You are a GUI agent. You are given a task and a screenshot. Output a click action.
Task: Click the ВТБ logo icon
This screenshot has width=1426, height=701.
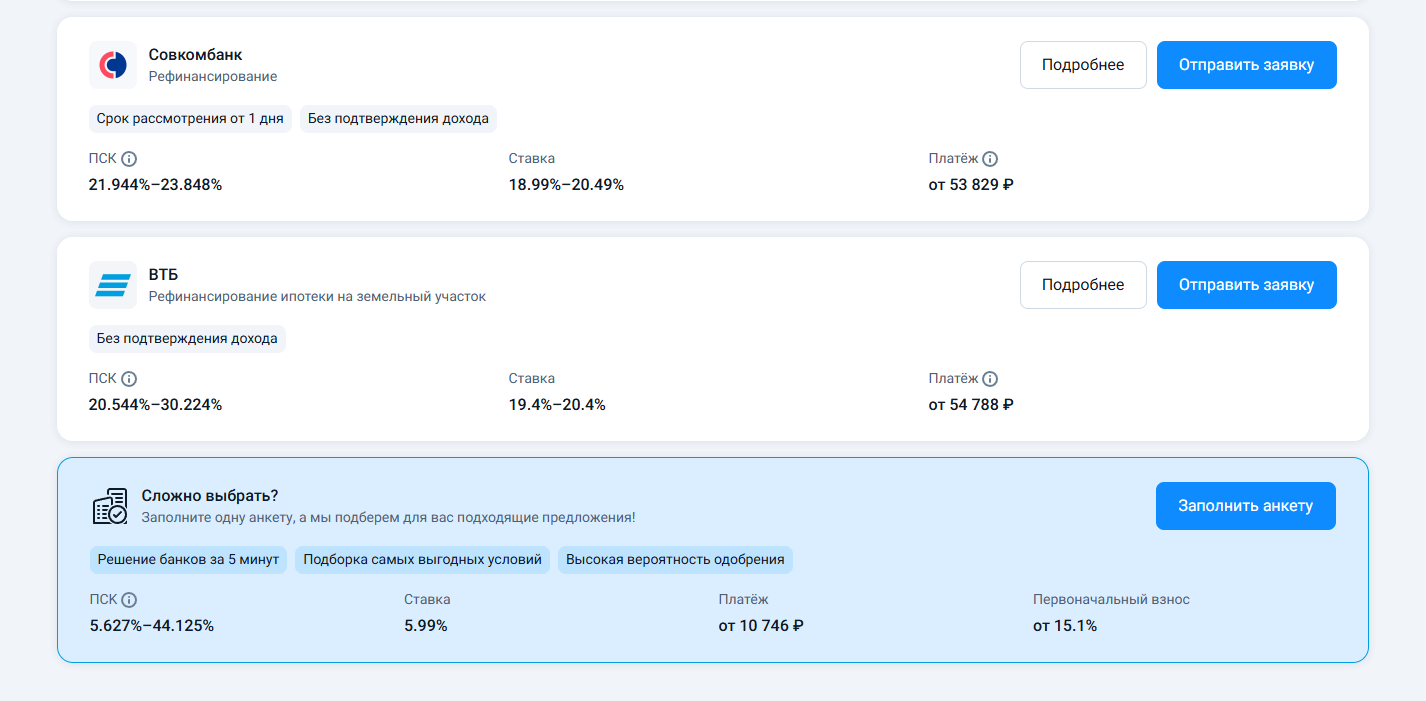[113, 285]
